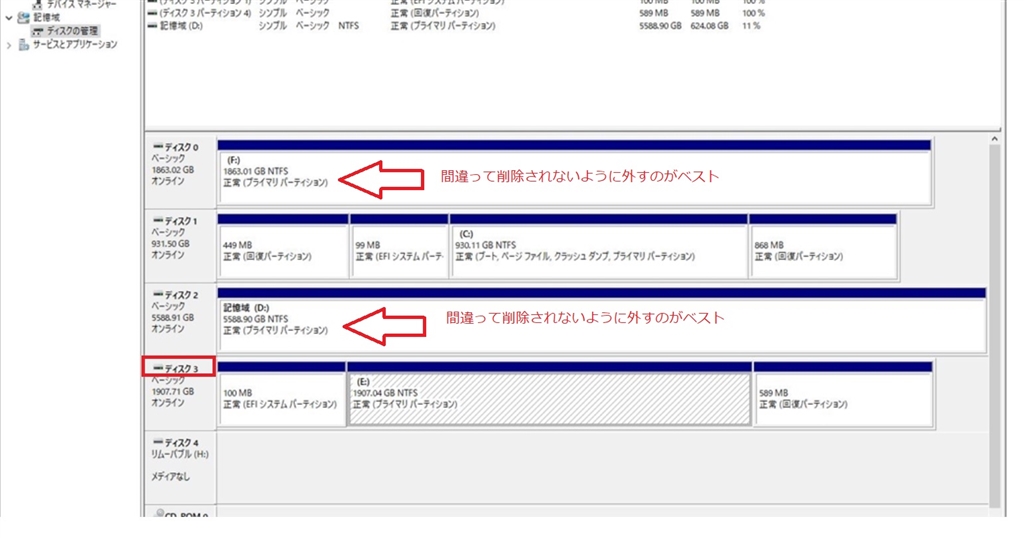Select the ディスク 3 header label
The width and height of the screenshot is (1024, 538).
click(181, 369)
